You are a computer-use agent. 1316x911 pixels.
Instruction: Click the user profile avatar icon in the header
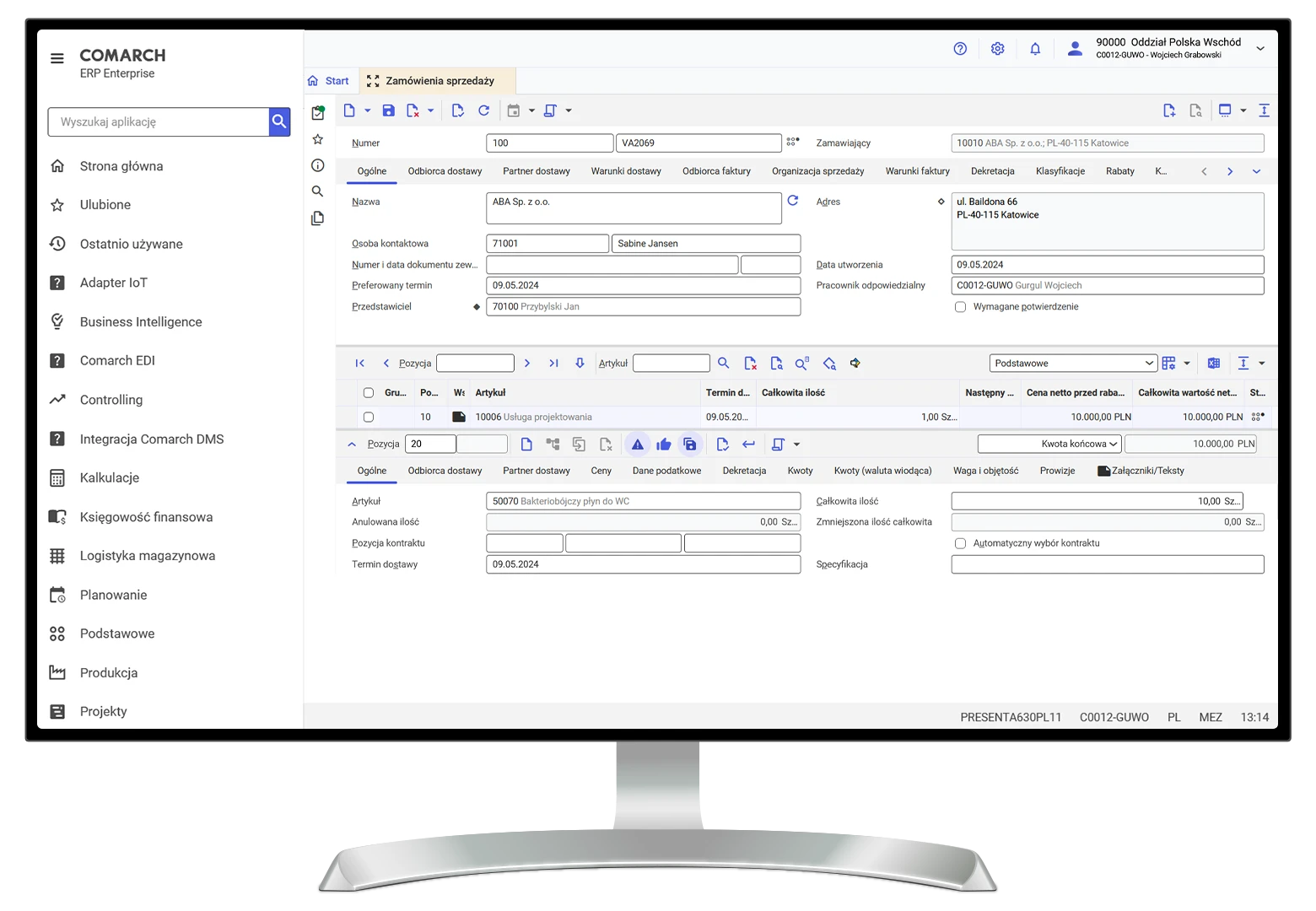pyautogui.click(x=1075, y=49)
